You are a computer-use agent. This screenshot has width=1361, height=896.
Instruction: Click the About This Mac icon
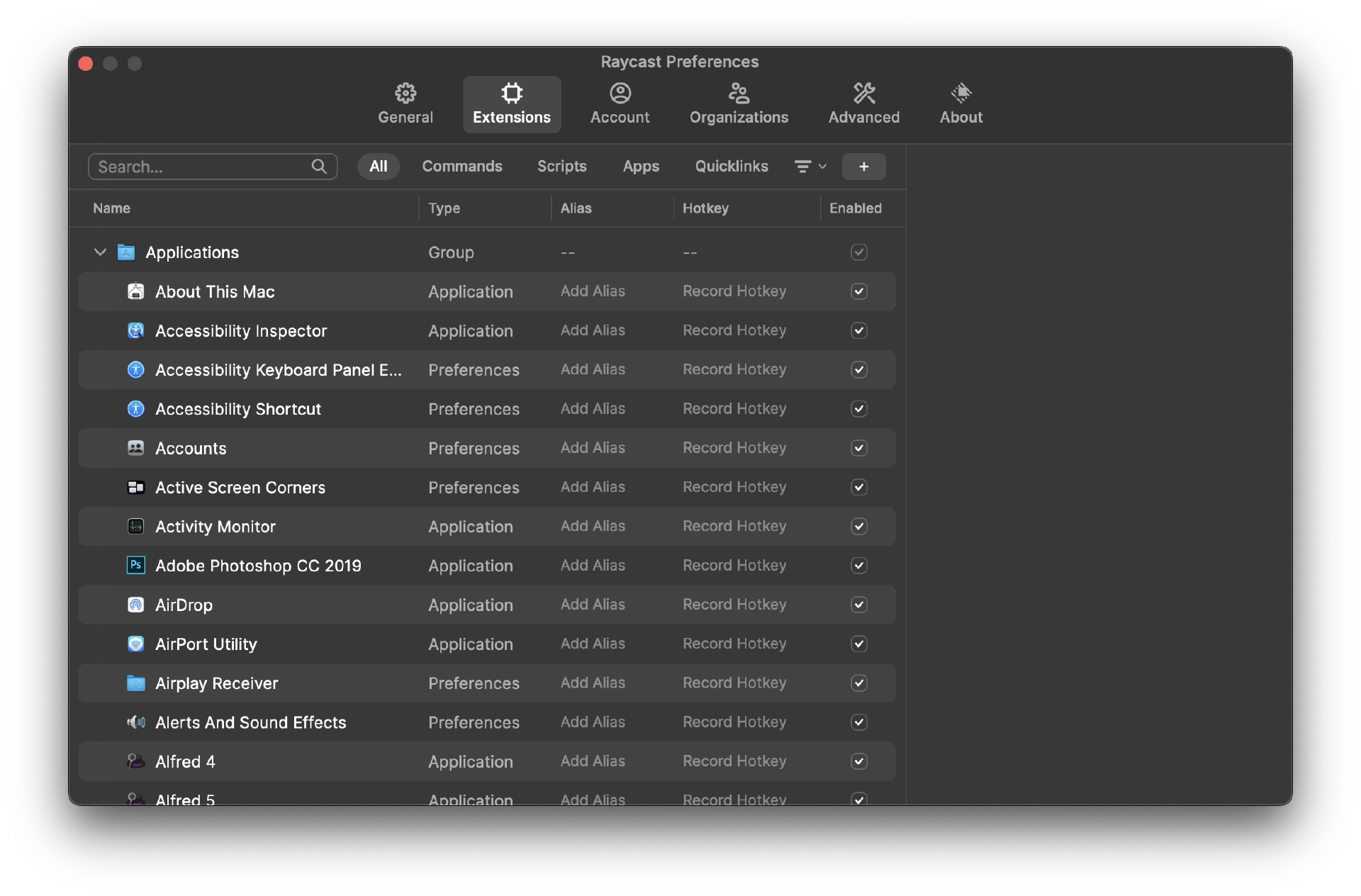135,291
